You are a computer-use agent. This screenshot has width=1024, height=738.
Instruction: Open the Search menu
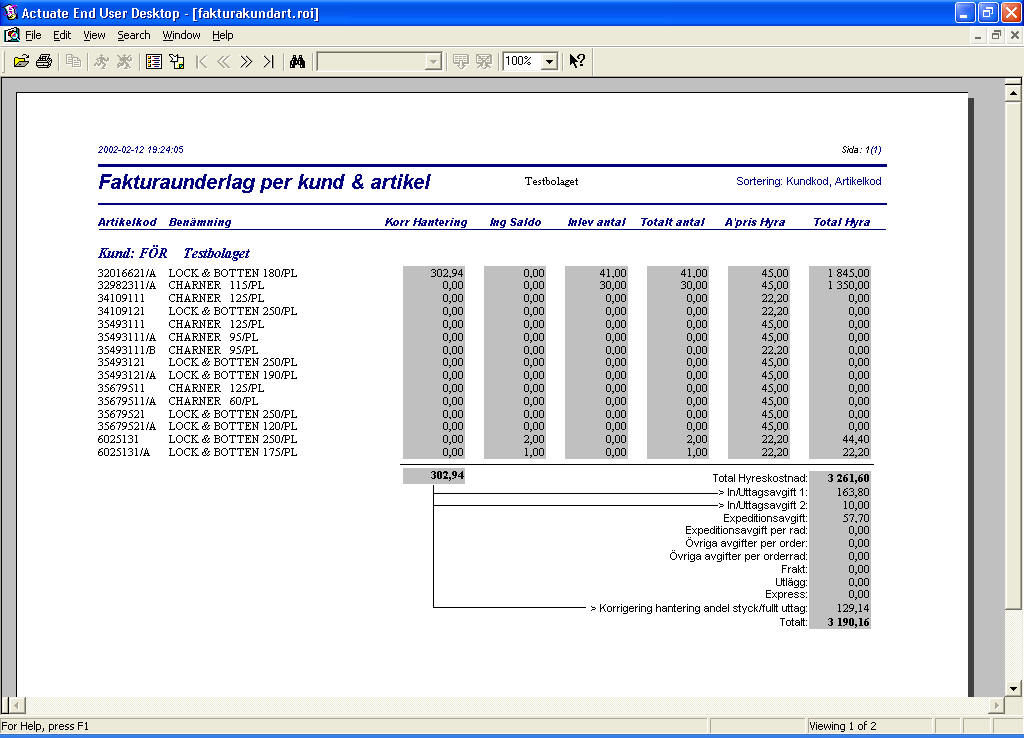click(133, 35)
